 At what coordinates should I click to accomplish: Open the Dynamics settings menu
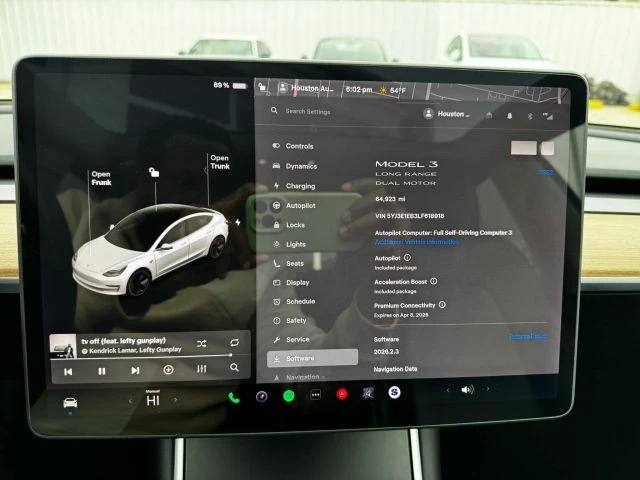pyautogui.click(x=295, y=166)
